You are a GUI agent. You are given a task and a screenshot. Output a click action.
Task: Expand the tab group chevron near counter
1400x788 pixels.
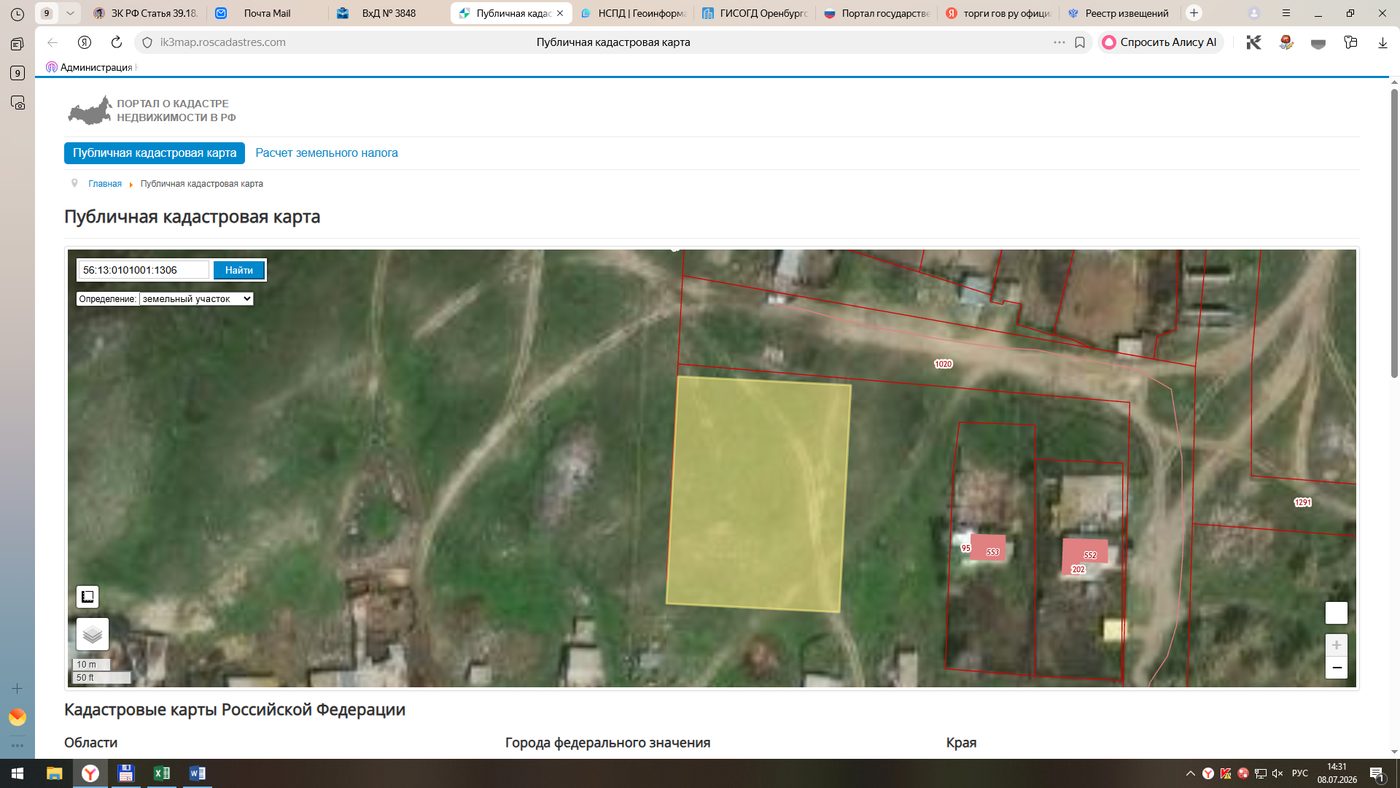(70, 13)
